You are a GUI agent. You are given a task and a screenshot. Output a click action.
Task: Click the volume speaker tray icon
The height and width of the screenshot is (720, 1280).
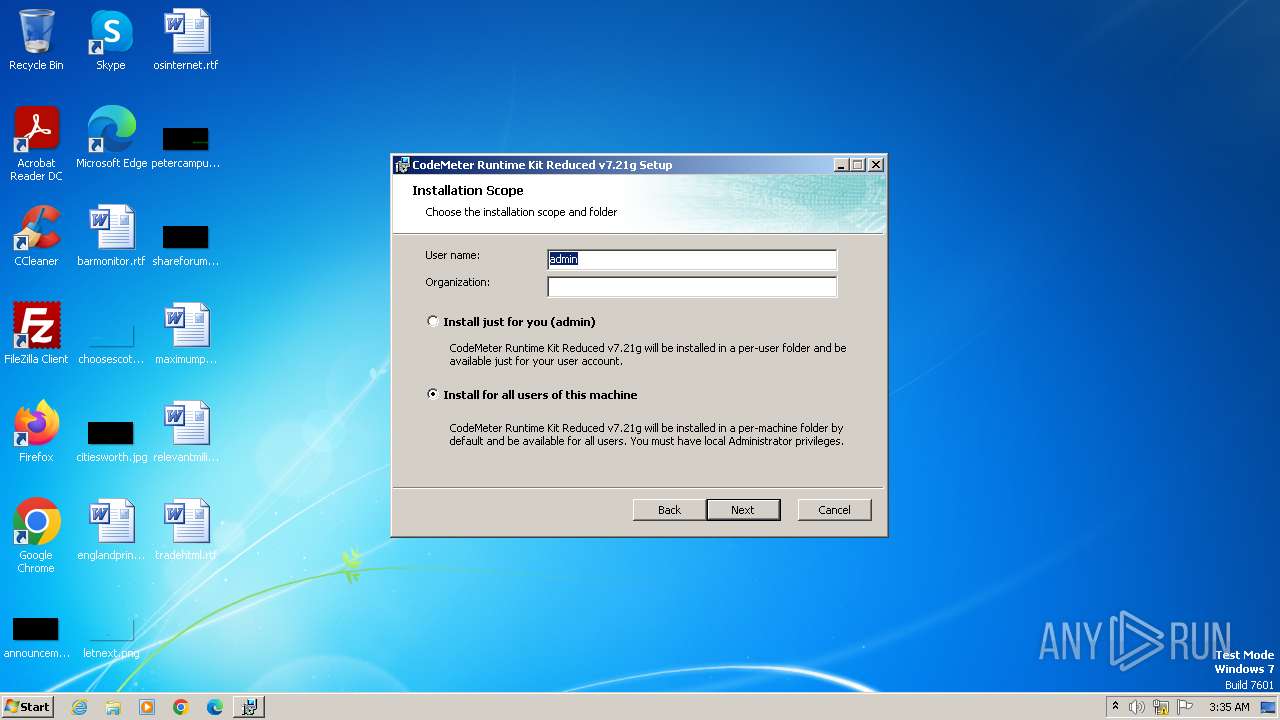[1137, 707]
